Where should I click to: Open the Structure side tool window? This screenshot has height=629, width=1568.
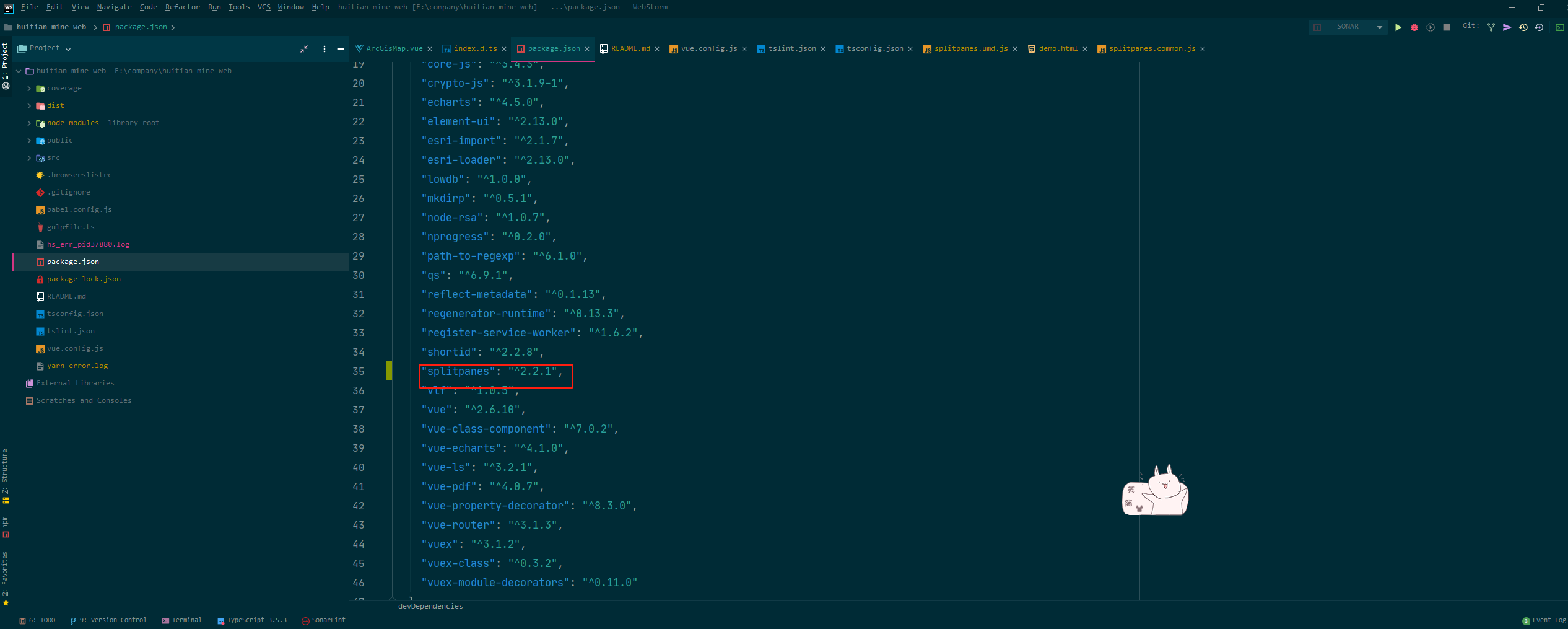pos(5,476)
